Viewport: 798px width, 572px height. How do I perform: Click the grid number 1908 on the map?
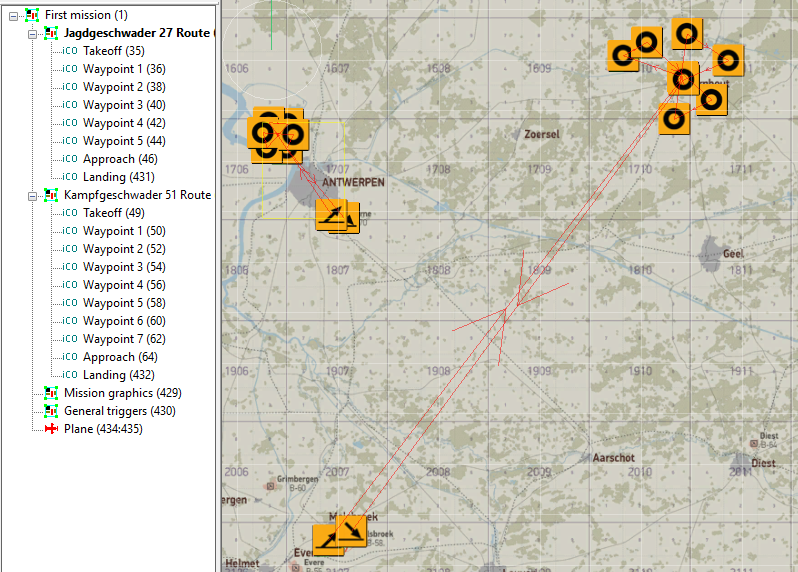pos(438,371)
